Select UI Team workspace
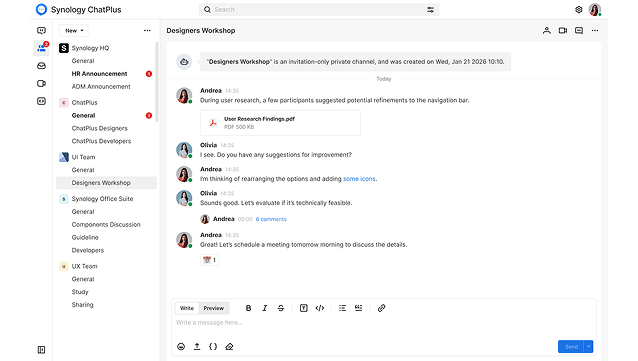638x361 pixels. tap(83, 157)
